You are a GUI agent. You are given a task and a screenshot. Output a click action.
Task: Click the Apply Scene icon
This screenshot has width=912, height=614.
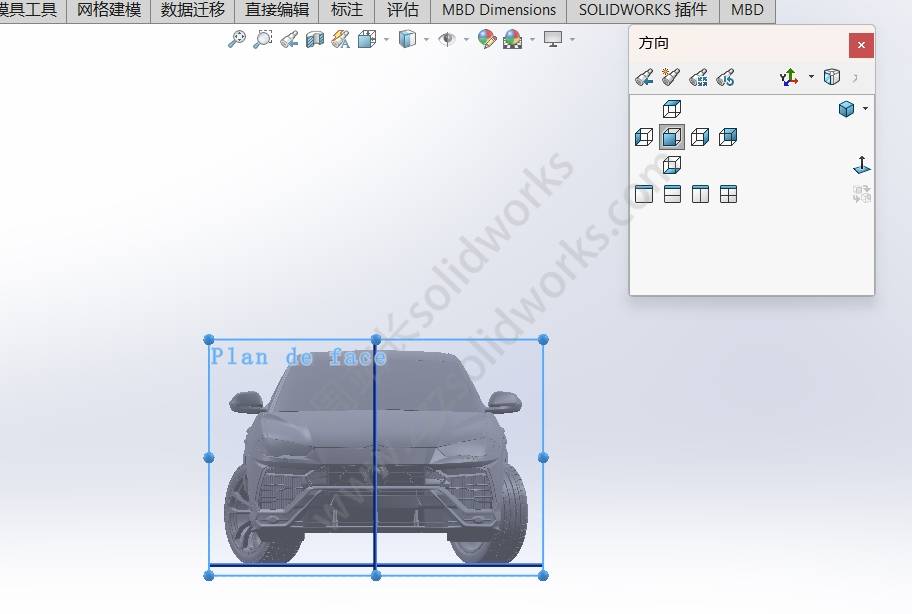pos(512,39)
